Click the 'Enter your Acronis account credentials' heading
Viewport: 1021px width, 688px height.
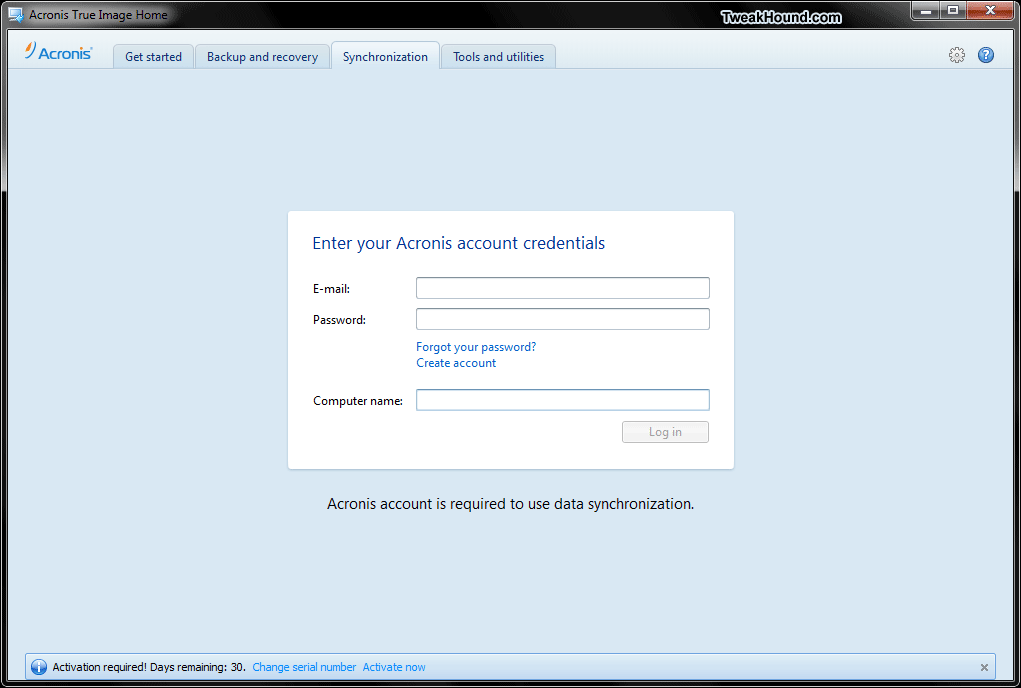point(458,243)
